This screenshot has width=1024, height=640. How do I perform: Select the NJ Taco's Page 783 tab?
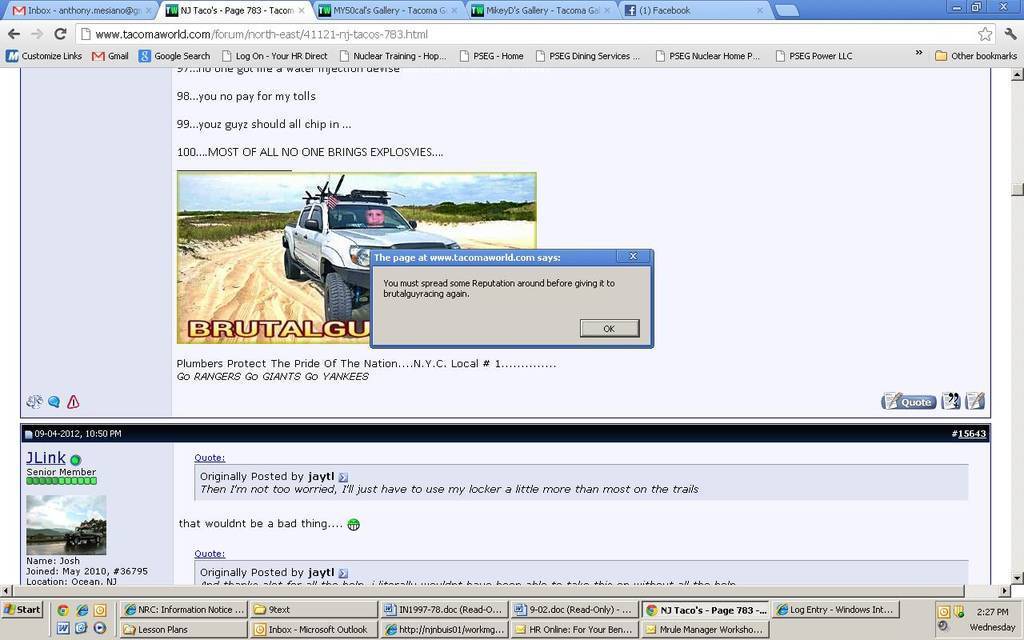point(235,10)
